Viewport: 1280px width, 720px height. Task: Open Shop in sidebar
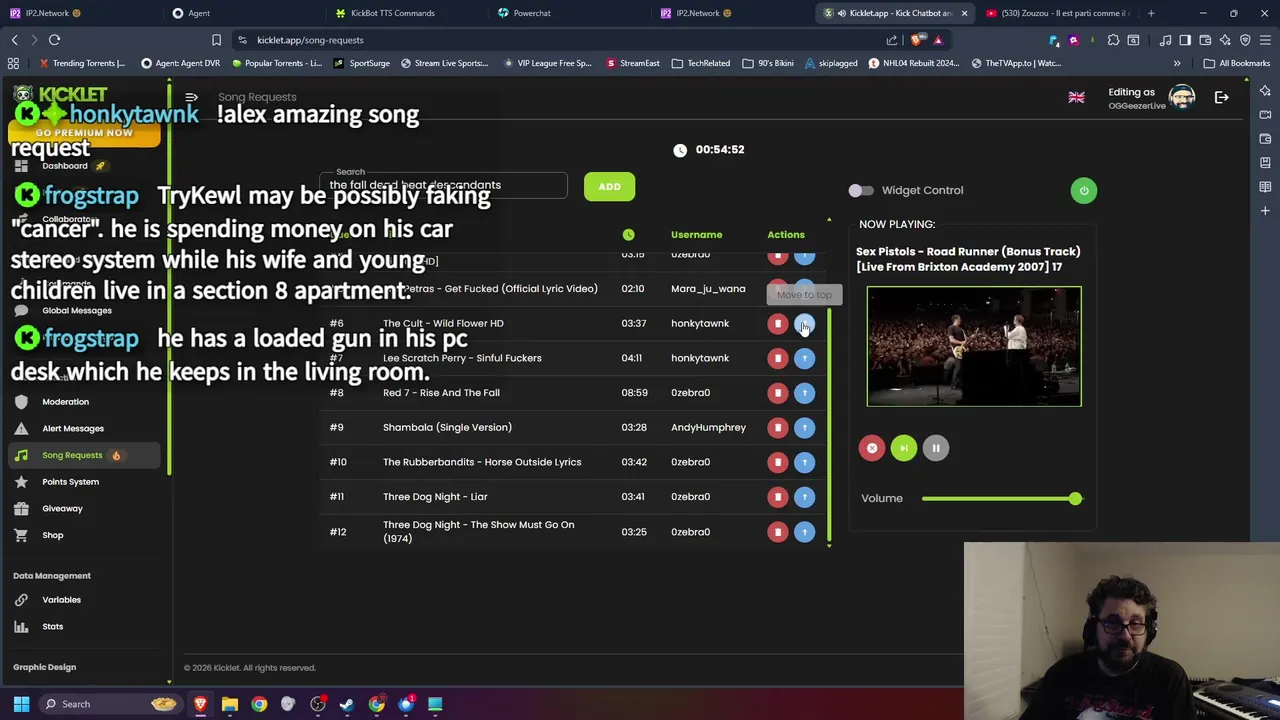[x=52, y=535]
